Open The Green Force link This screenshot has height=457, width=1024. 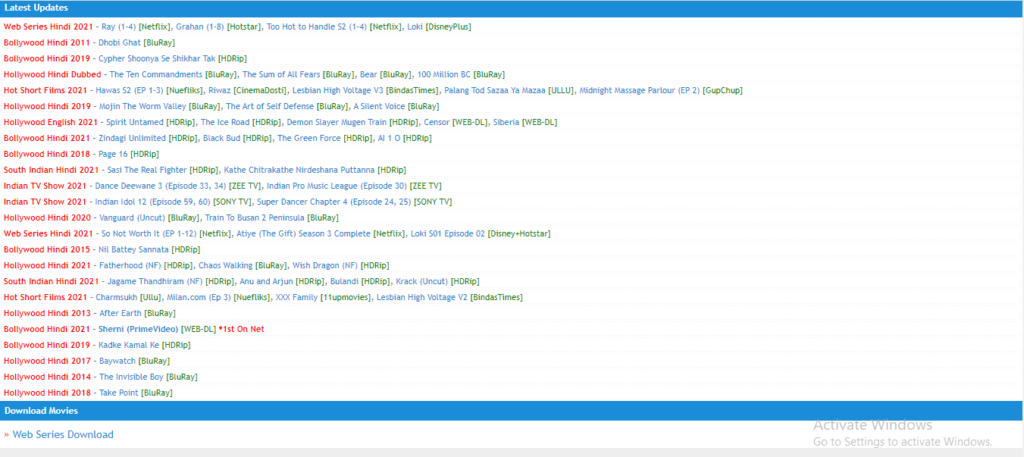310,138
